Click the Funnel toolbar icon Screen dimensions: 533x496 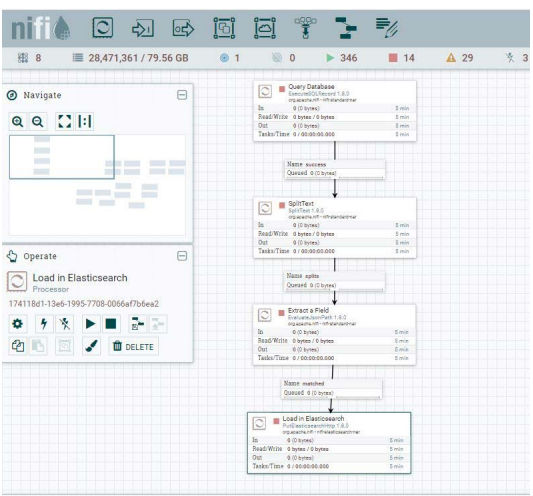(305, 28)
